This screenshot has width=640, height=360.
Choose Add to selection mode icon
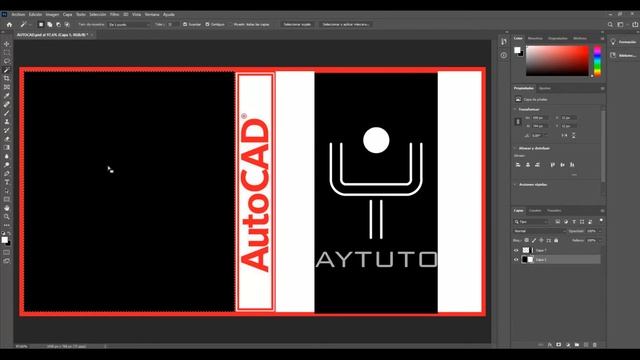49,24
